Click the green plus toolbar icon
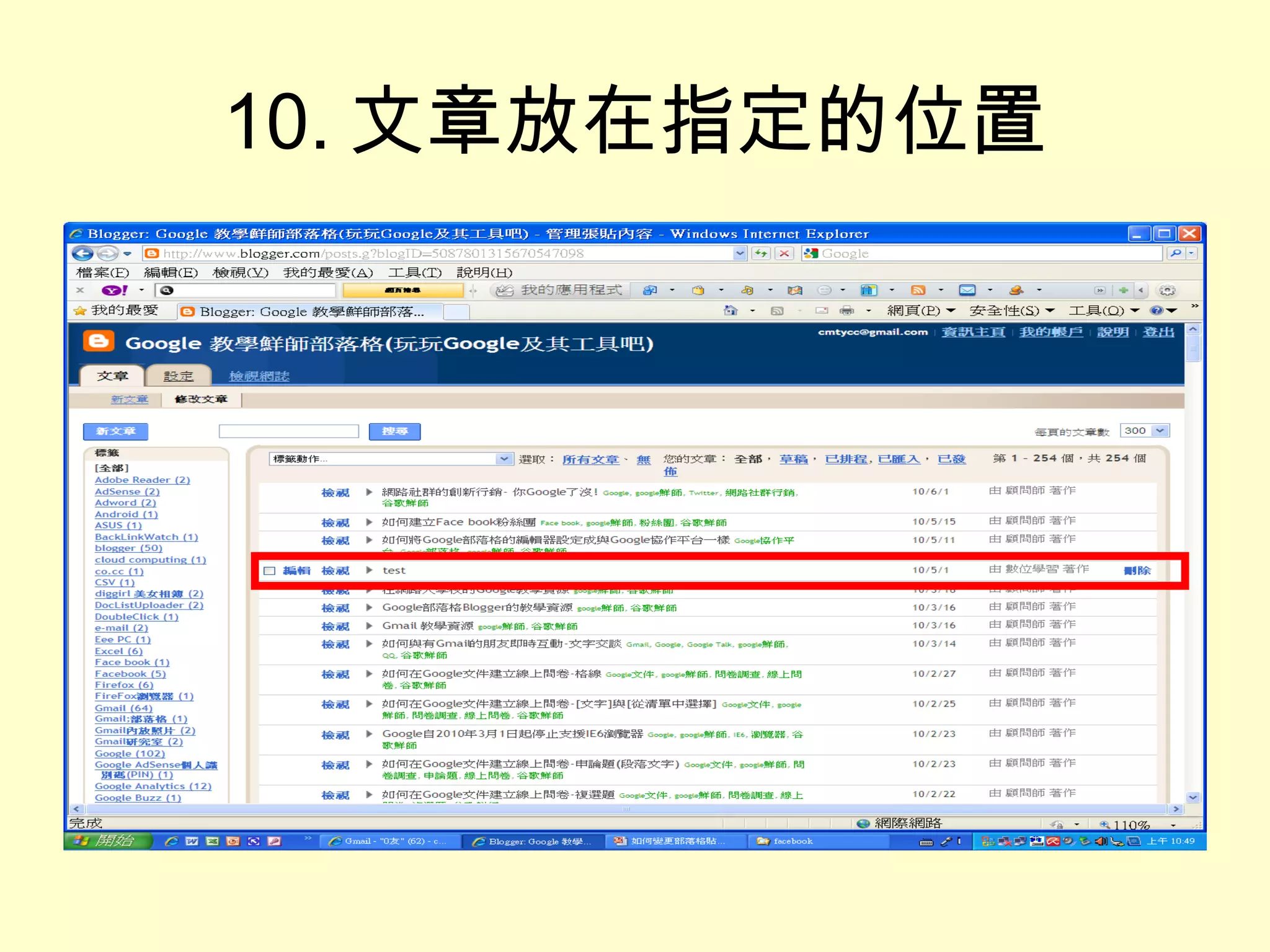This screenshot has width=1270, height=952. [x=1123, y=290]
